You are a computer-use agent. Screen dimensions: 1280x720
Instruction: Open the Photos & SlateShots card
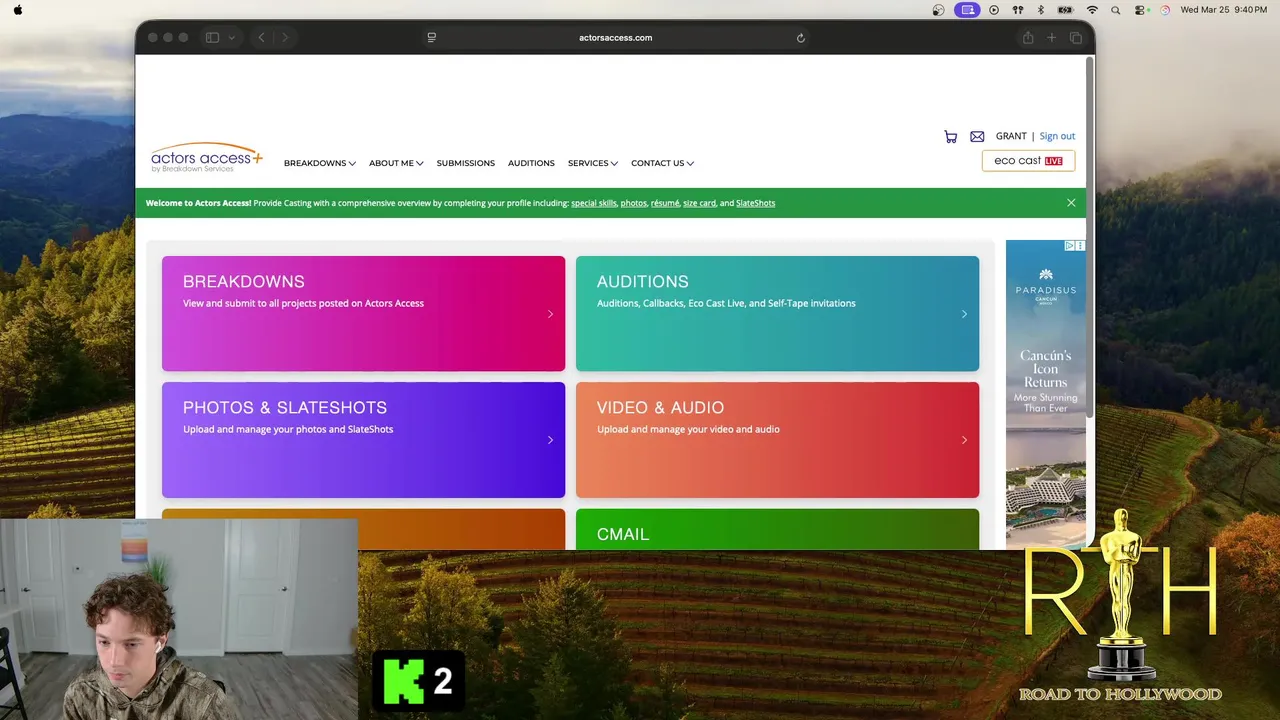tap(363, 440)
